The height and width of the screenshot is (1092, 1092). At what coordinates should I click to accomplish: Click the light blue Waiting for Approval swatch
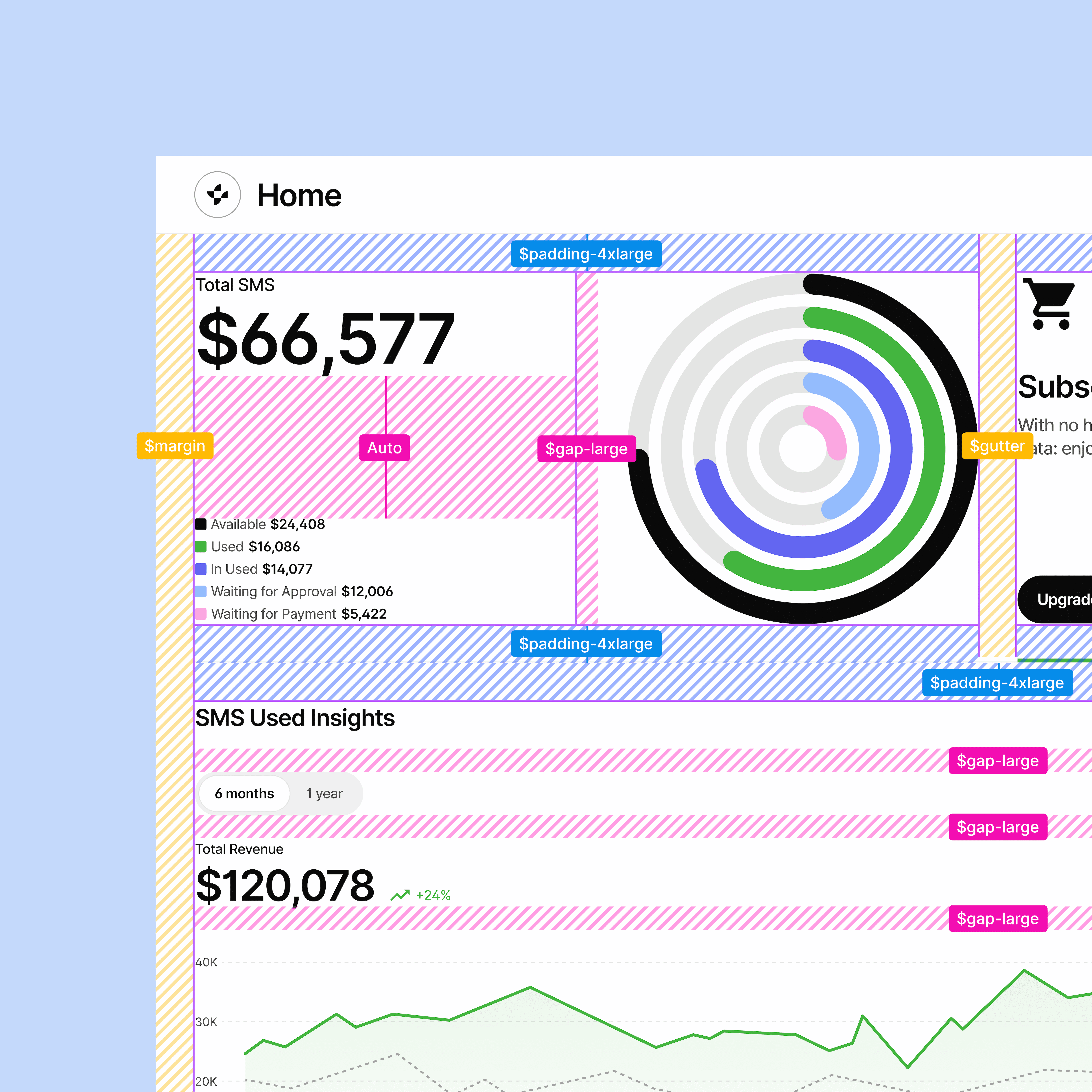click(201, 591)
